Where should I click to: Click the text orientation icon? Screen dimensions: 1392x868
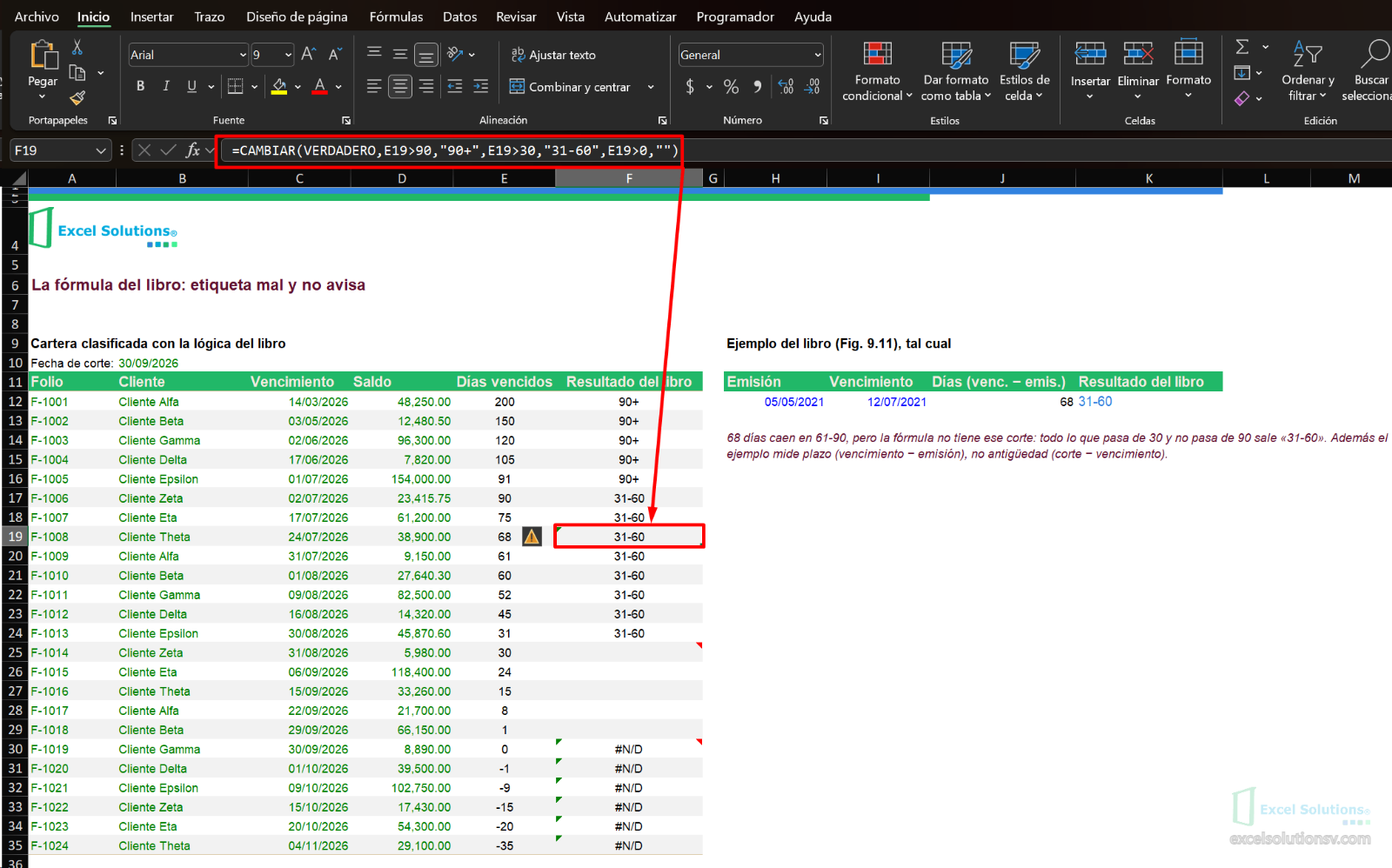(x=455, y=54)
